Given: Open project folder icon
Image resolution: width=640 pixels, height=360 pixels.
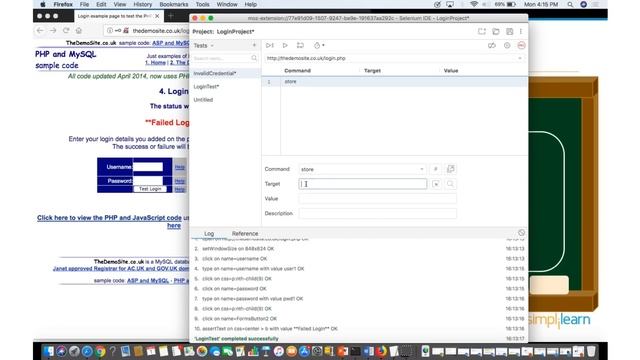Looking at the screenshot, I should coord(496,31).
